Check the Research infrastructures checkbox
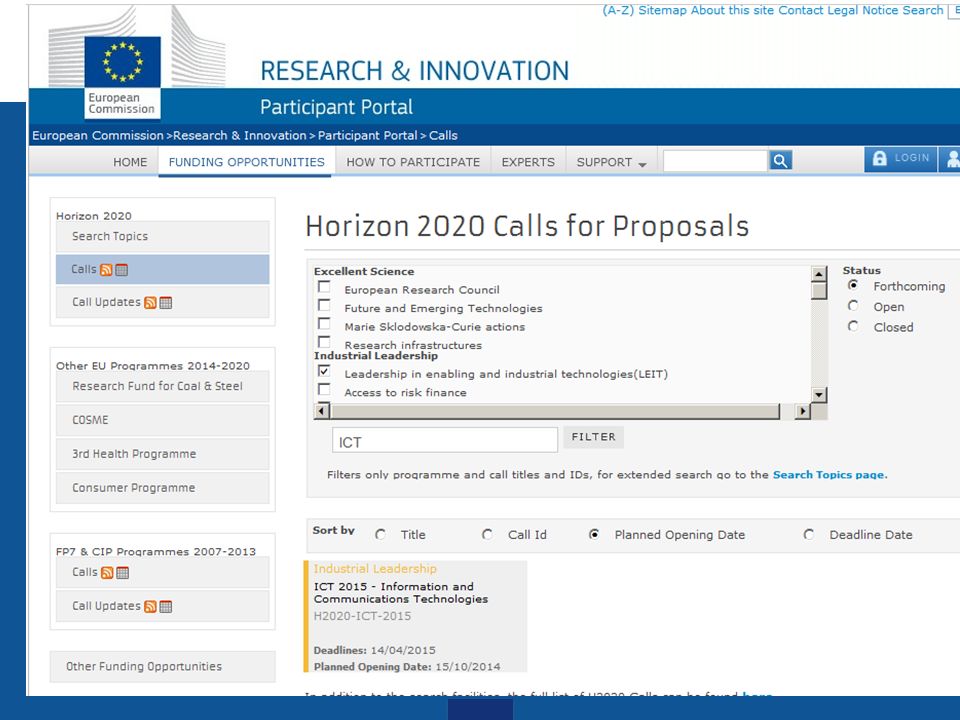The image size is (960, 720). [x=324, y=342]
